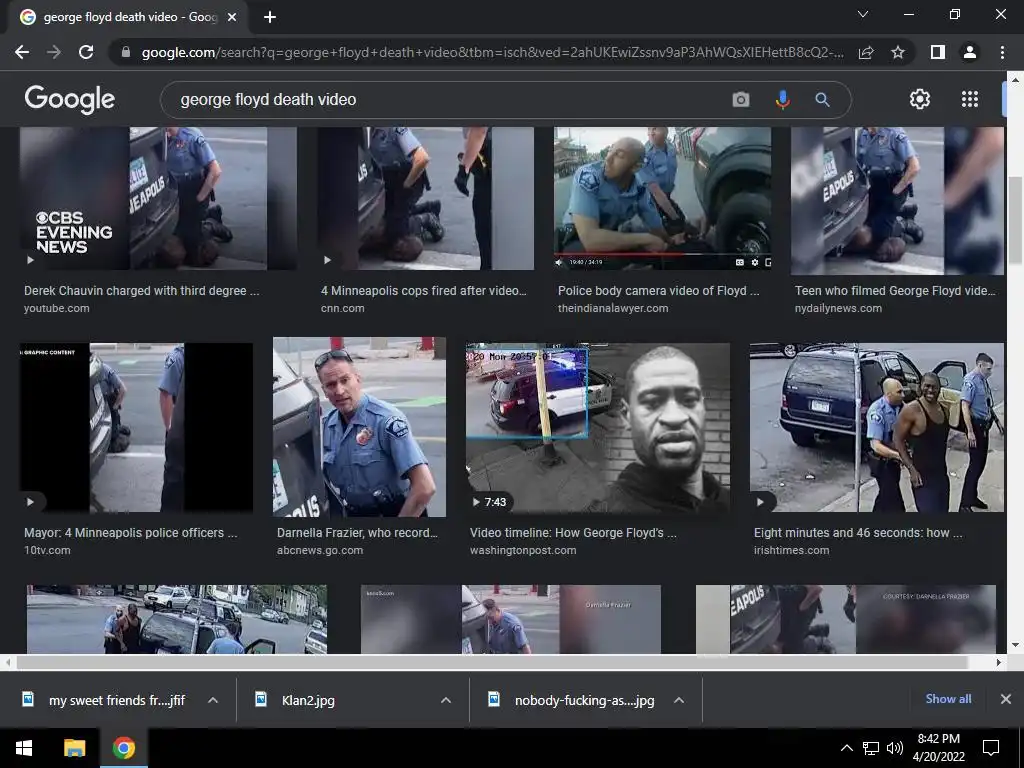
Task: Click the scroll-right arrow of the horizontal scrollbar
Action: [x=998, y=662]
